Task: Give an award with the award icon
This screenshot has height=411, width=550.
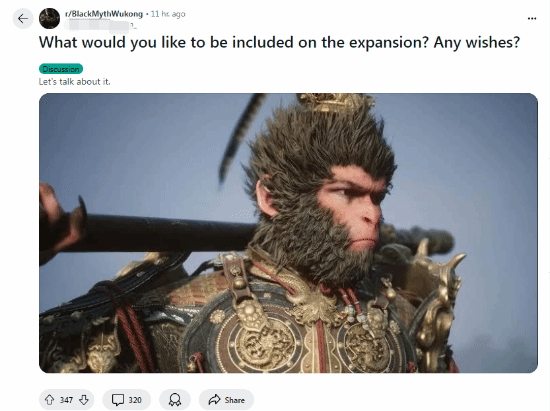Action: pos(175,400)
